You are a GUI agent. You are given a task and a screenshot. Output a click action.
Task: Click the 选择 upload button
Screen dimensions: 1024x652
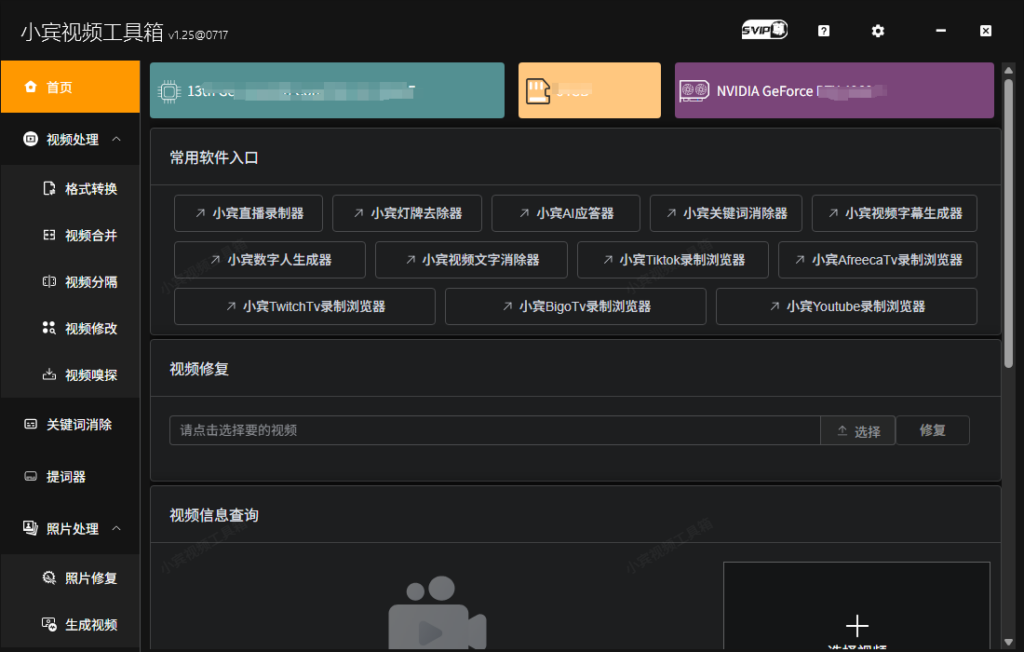pos(858,431)
